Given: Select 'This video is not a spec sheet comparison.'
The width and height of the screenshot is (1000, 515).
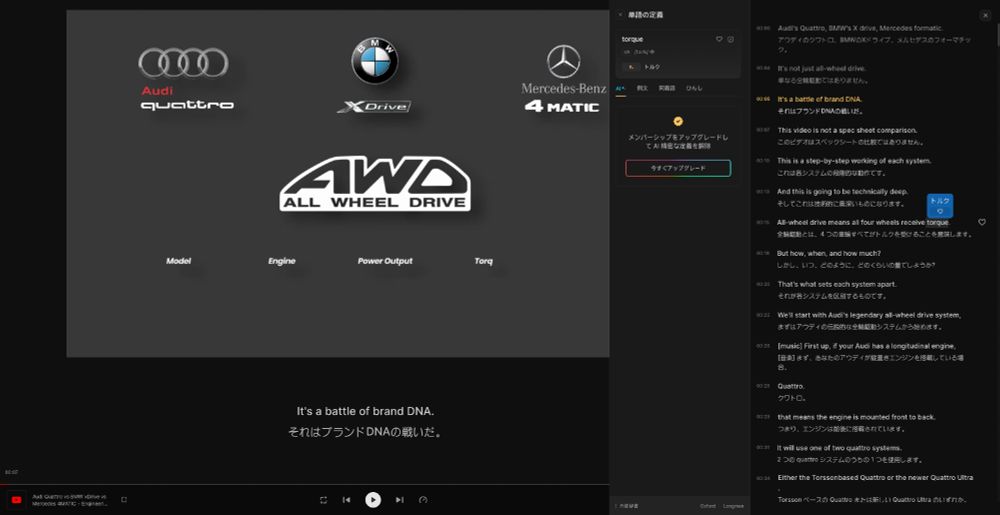Looking at the screenshot, I should 847,130.
